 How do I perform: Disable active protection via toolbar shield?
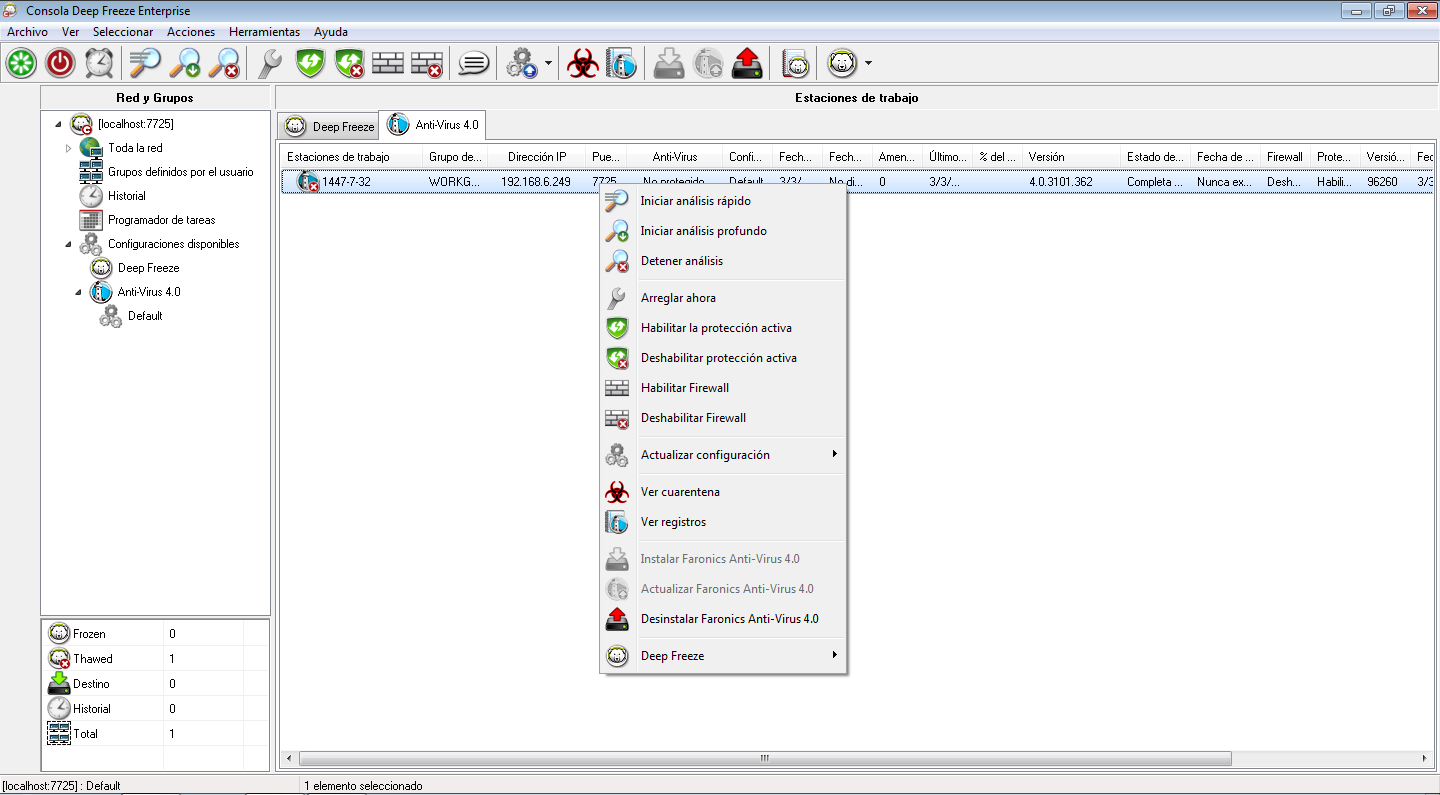349,64
